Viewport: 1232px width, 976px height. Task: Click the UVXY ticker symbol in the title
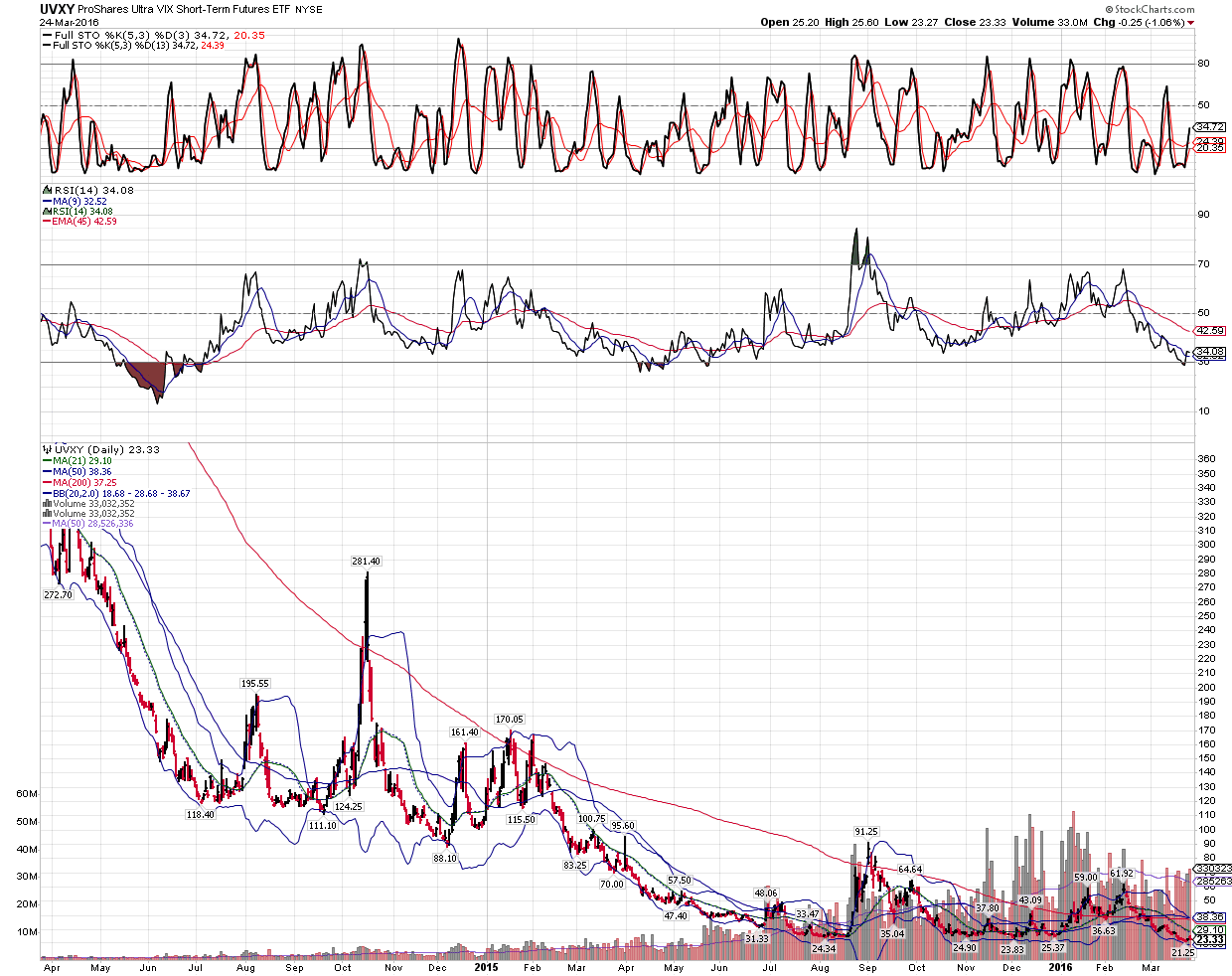[x=57, y=9]
